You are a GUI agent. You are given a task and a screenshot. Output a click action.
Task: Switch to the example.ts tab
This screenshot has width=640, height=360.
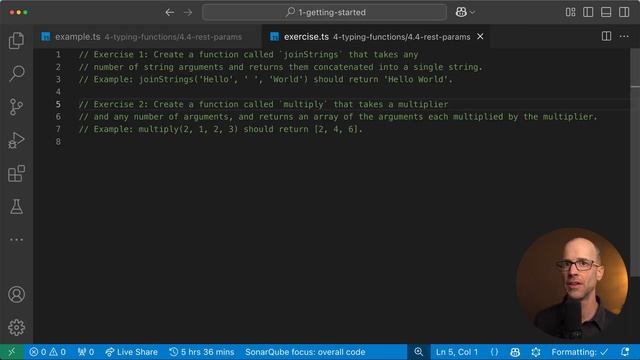pyautogui.click(x=148, y=37)
